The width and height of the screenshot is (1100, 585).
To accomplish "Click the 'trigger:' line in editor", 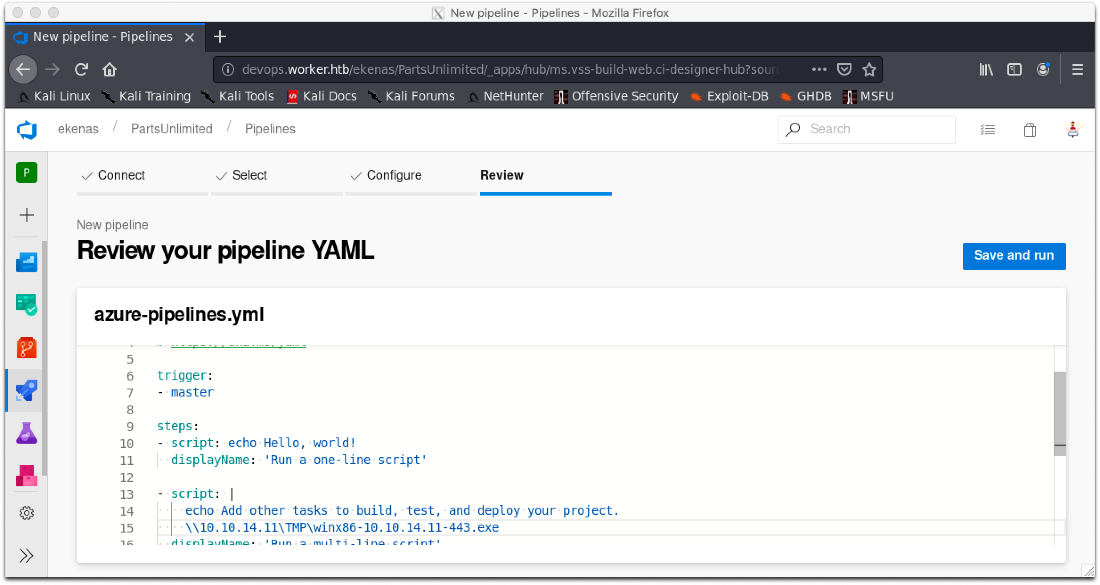I will [x=185, y=376].
